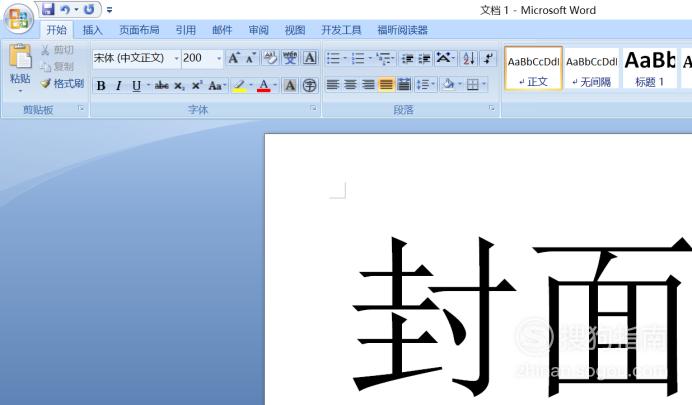Open the 引用 tab
The width and height of the screenshot is (692, 405).
point(185,30)
